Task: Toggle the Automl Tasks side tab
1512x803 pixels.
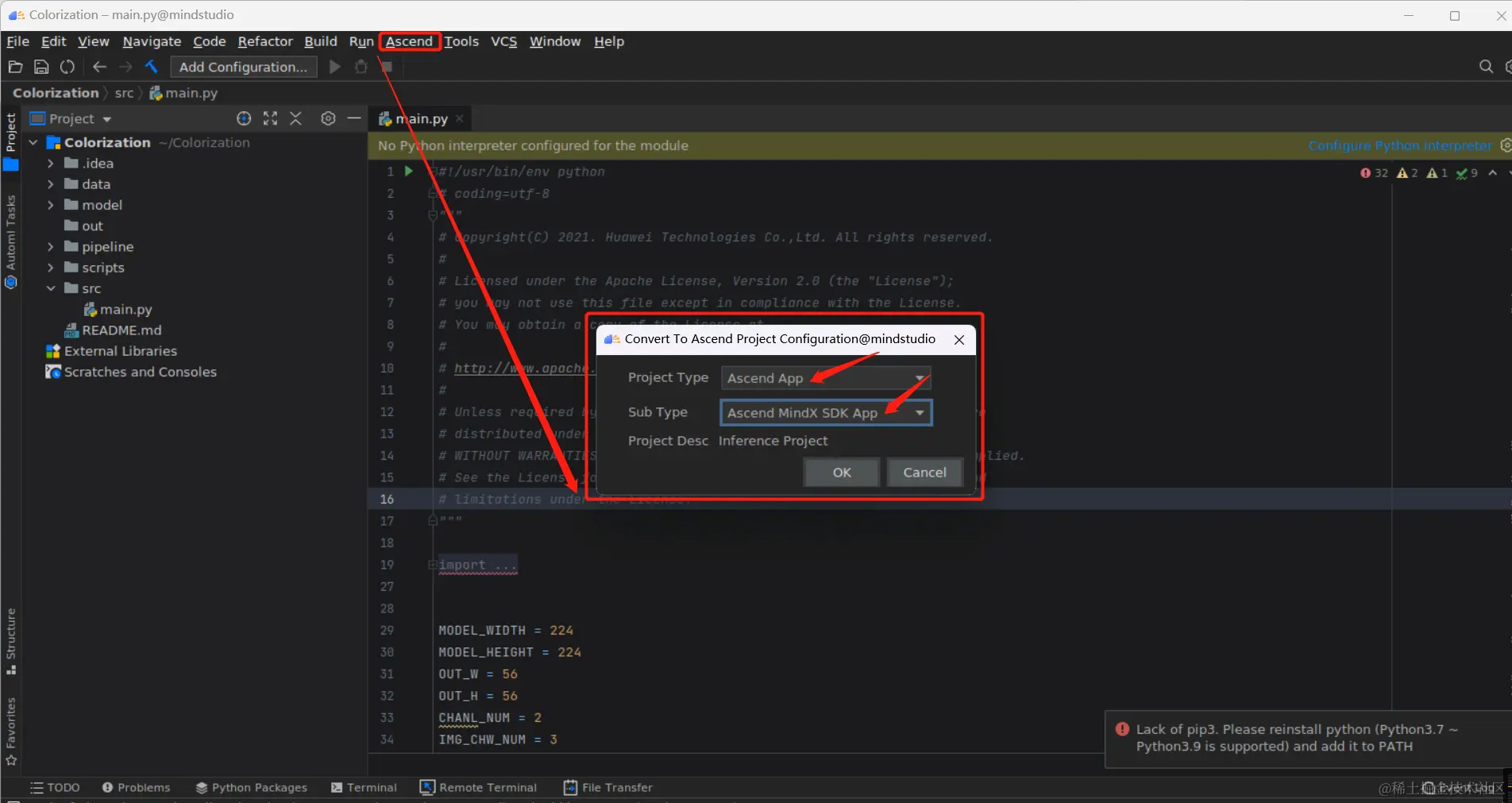Action: 10,241
